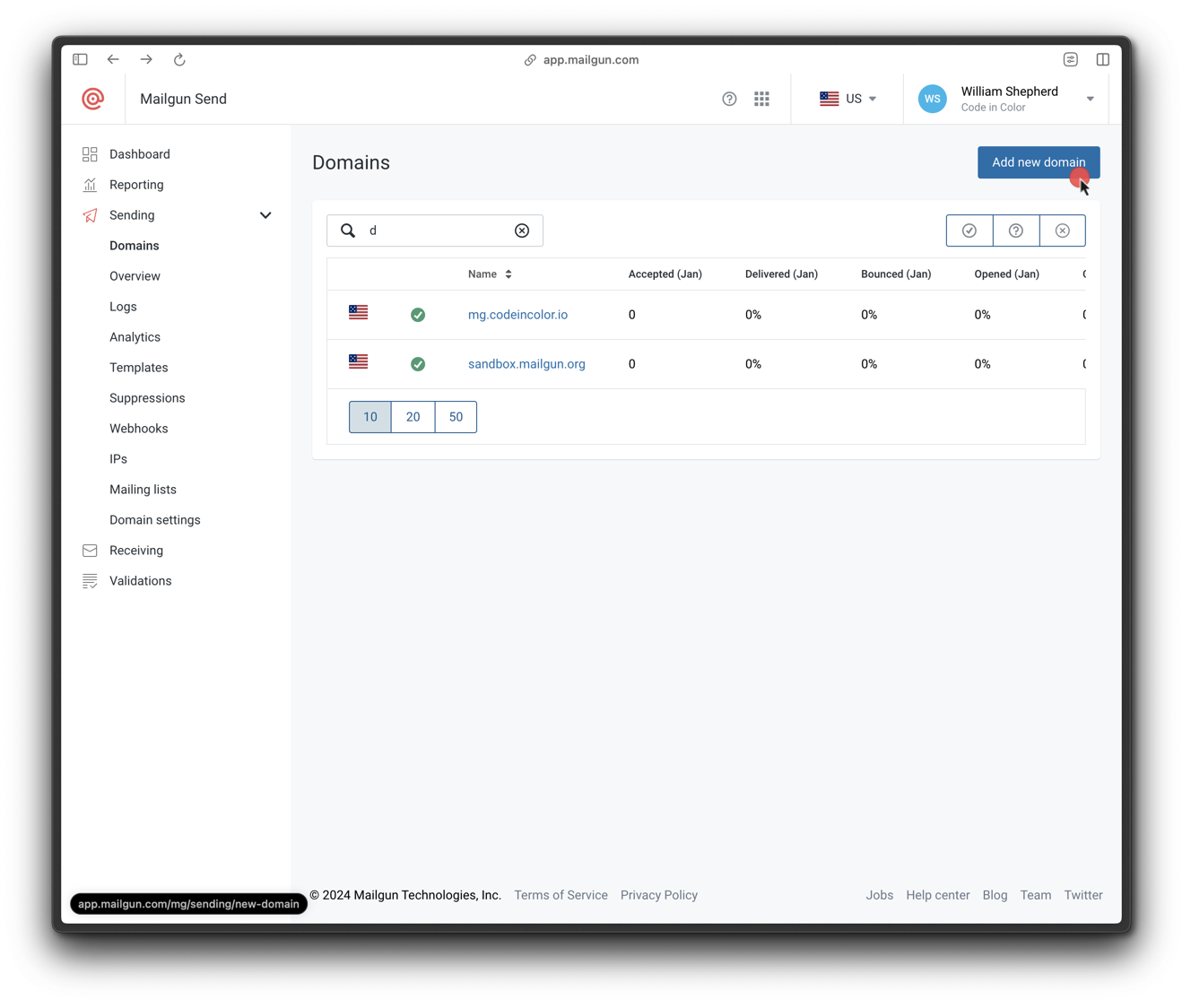This screenshot has width=1191, height=1008.
Task: Open the Twitter footer link
Action: tap(1083, 895)
